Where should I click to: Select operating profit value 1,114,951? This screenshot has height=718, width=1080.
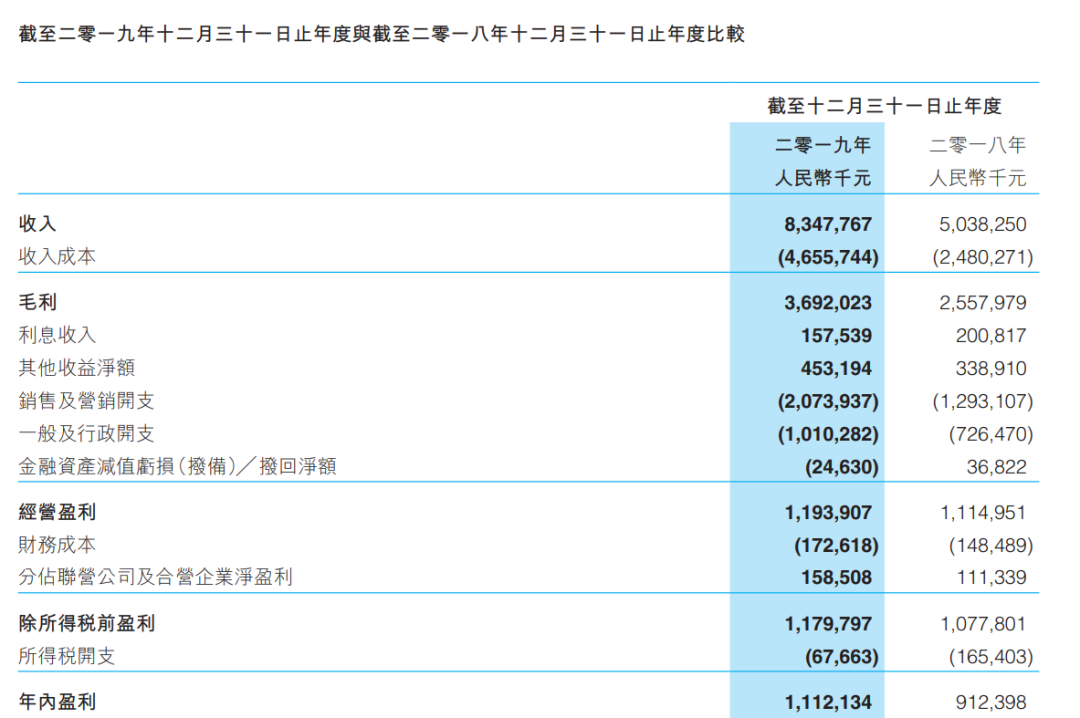tap(983, 513)
